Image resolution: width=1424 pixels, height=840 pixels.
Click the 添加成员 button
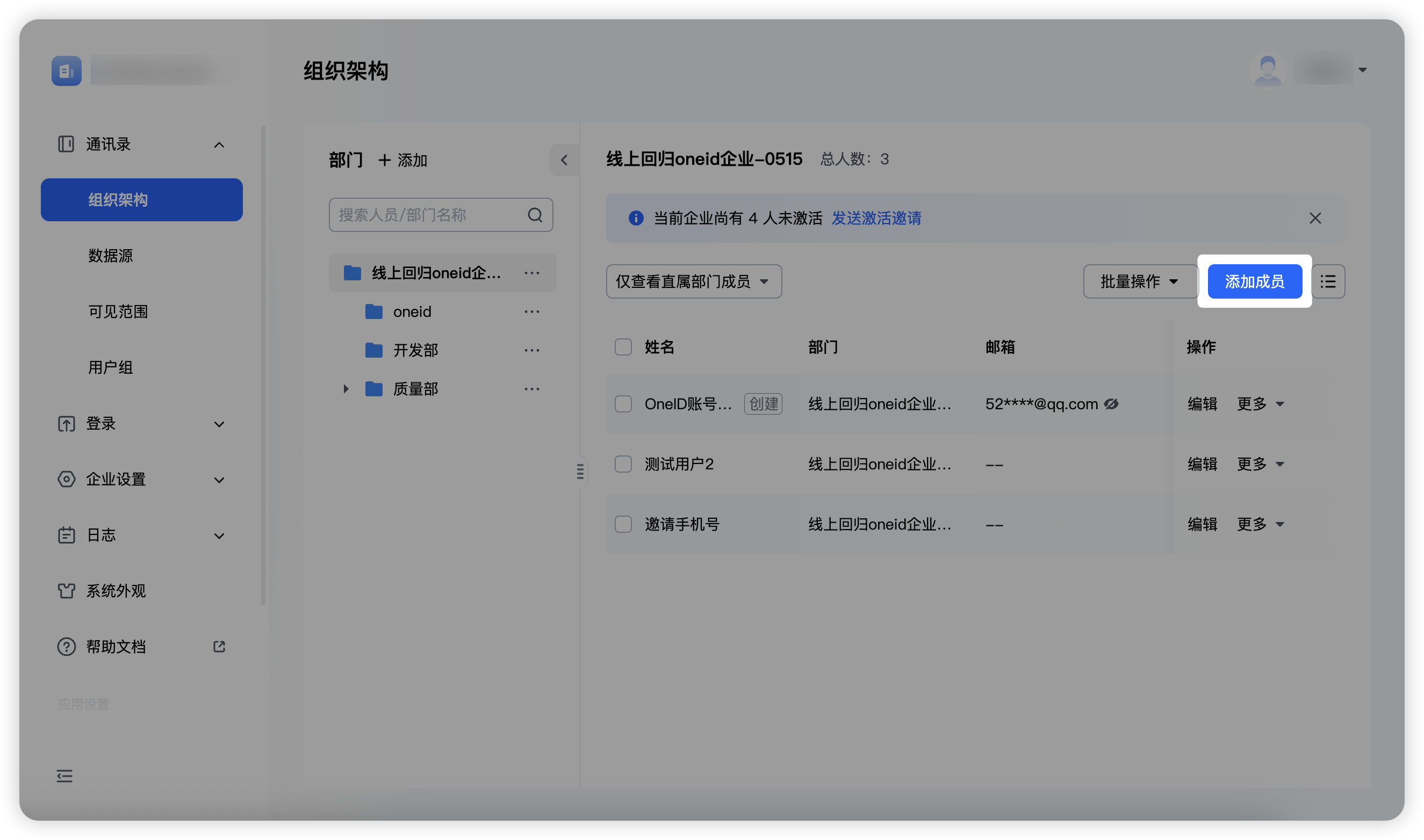tap(1255, 281)
